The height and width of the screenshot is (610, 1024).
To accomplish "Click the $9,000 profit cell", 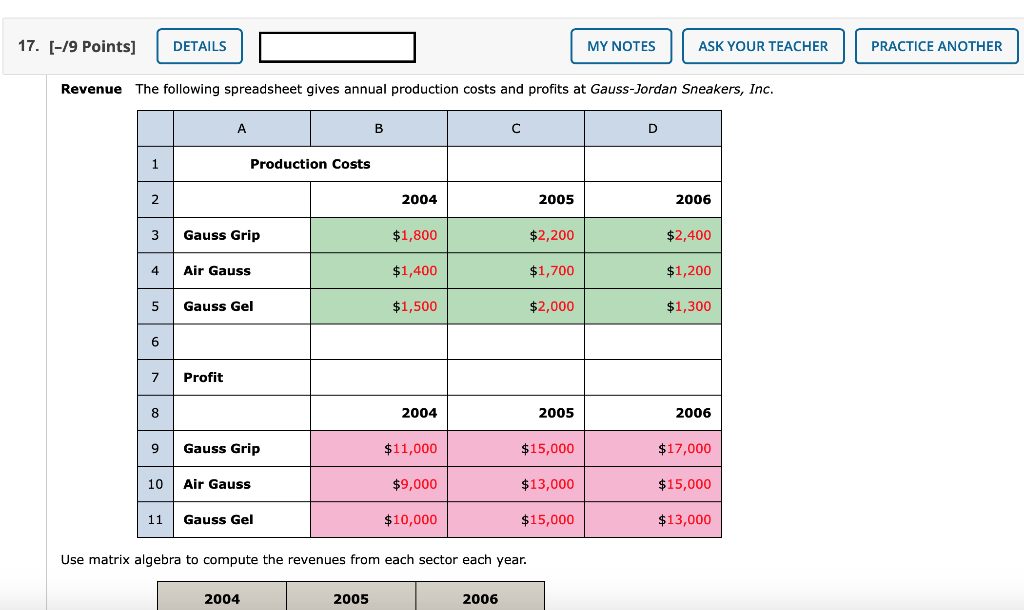I will [x=379, y=484].
